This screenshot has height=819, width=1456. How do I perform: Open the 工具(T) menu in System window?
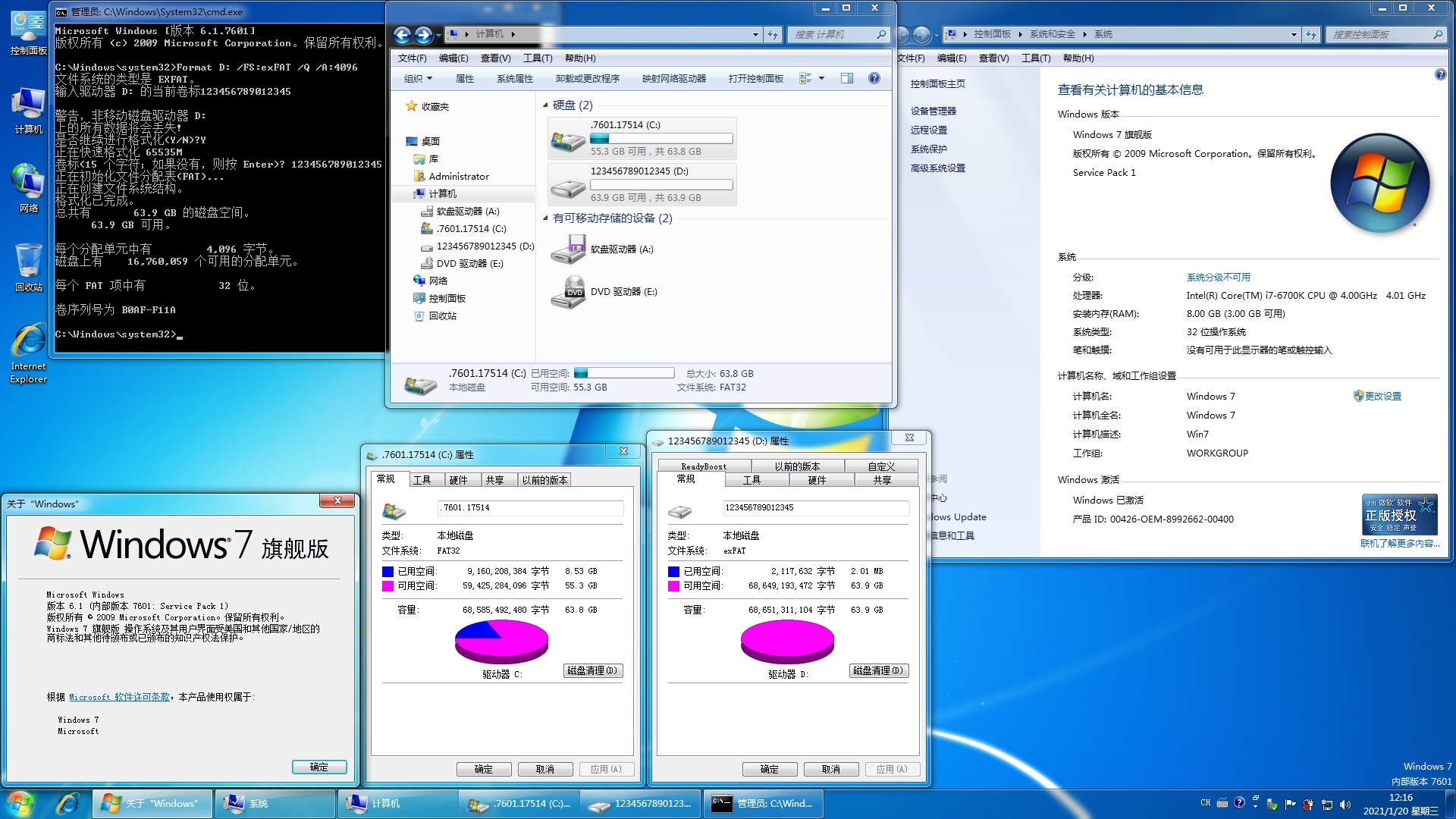tap(1036, 58)
